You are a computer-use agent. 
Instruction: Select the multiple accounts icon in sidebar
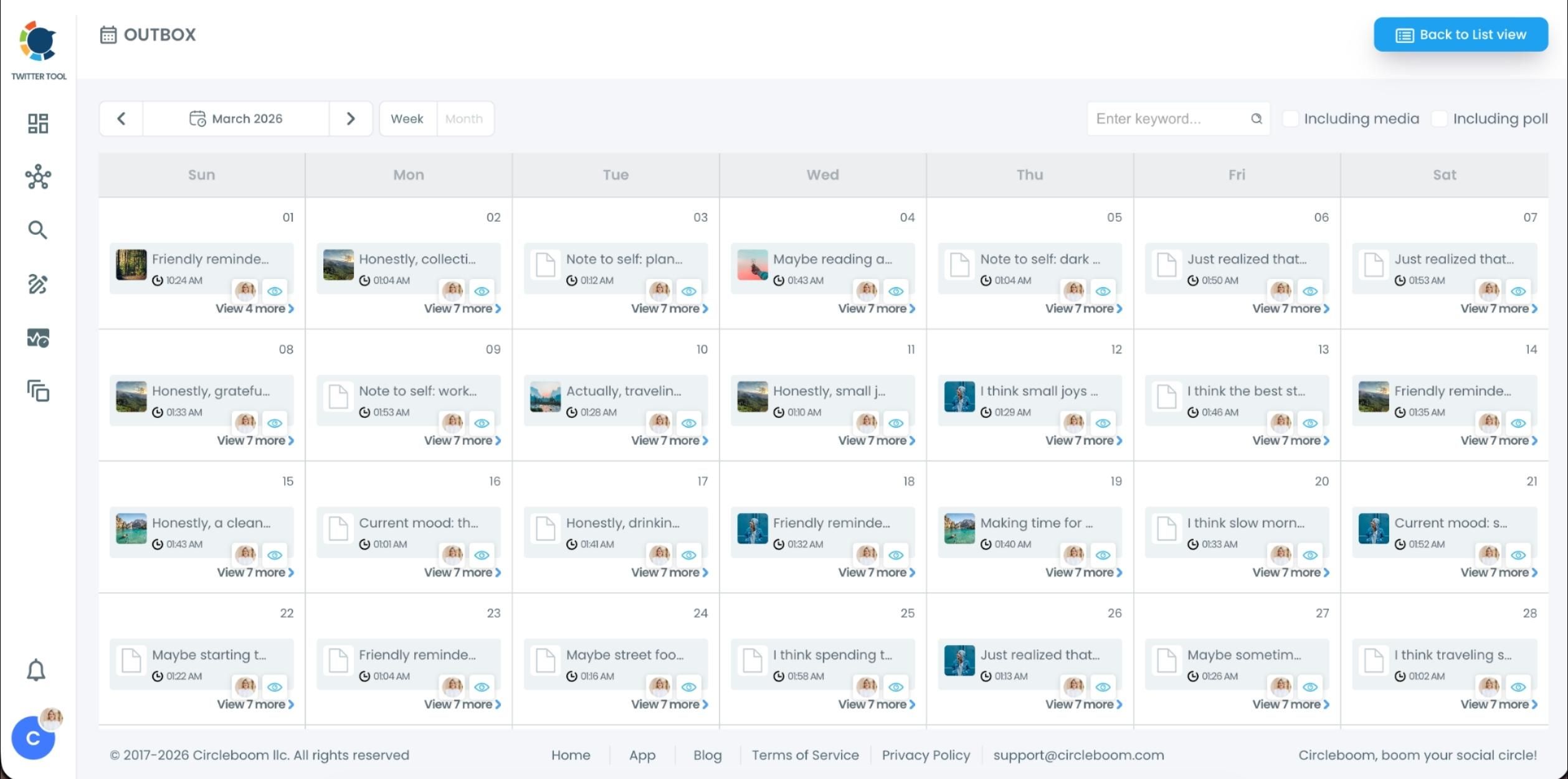(x=37, y=392)
